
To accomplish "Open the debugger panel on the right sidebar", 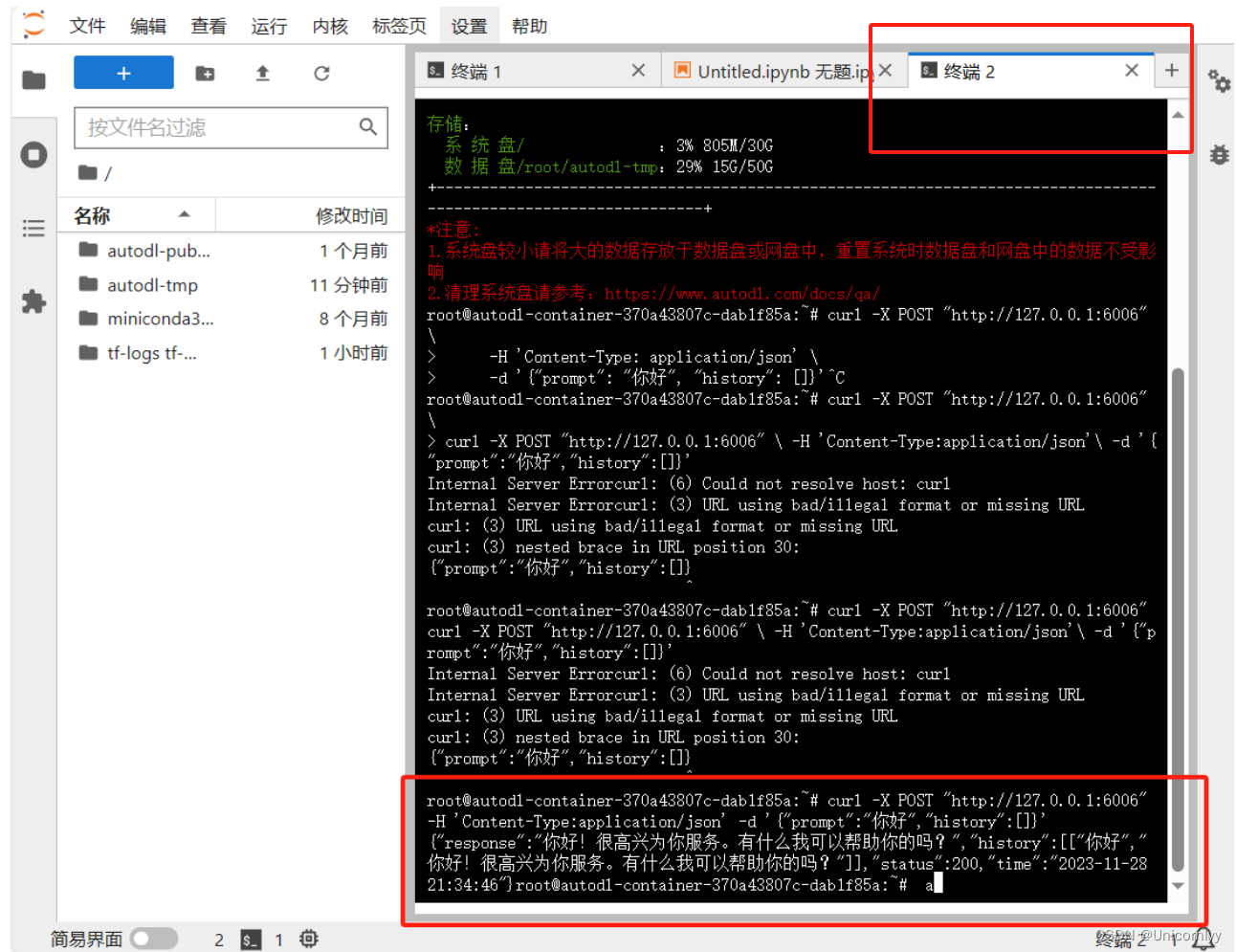I will [1220, 155].
